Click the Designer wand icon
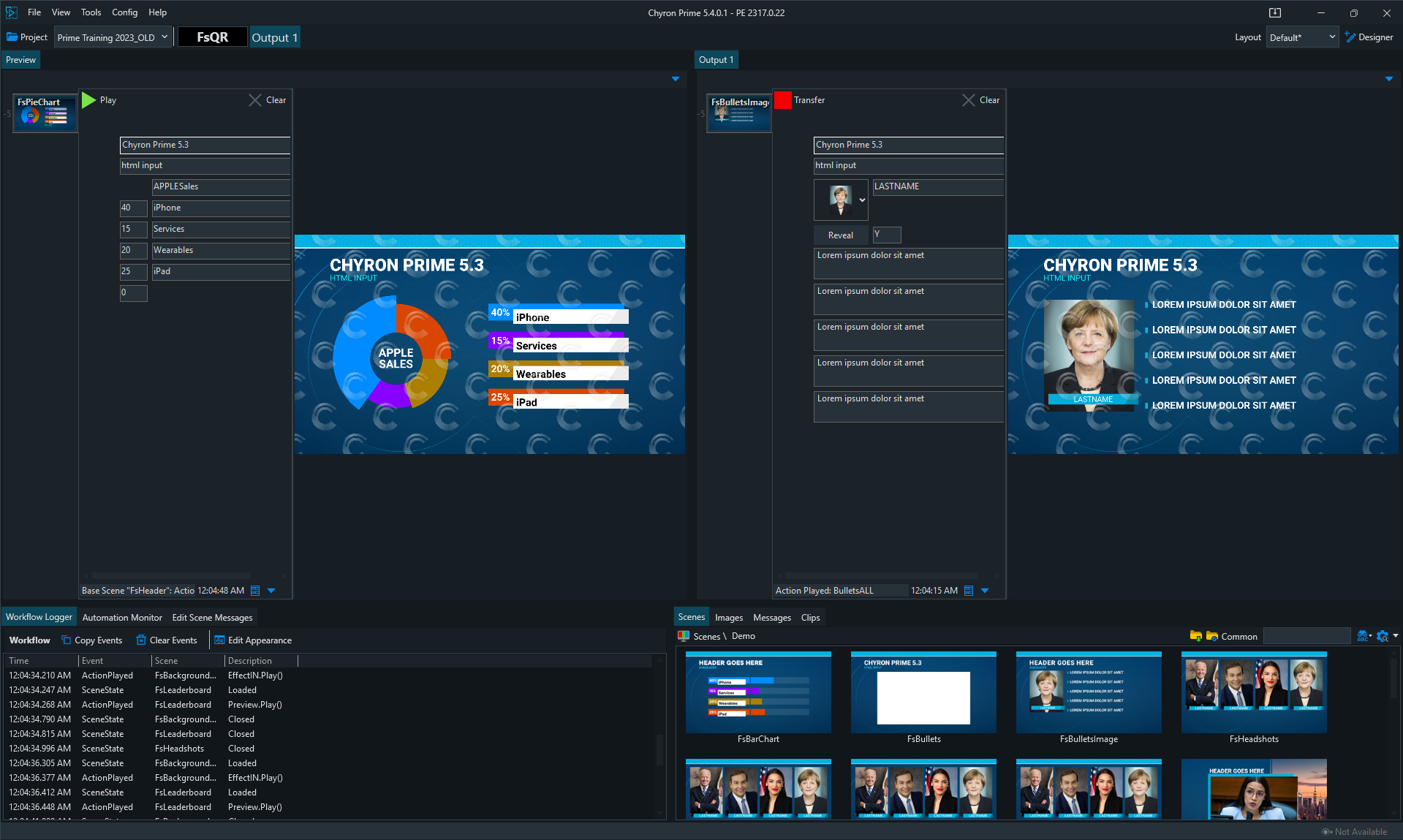Viewport: 1403px width, 840px height. point(1350,37)
